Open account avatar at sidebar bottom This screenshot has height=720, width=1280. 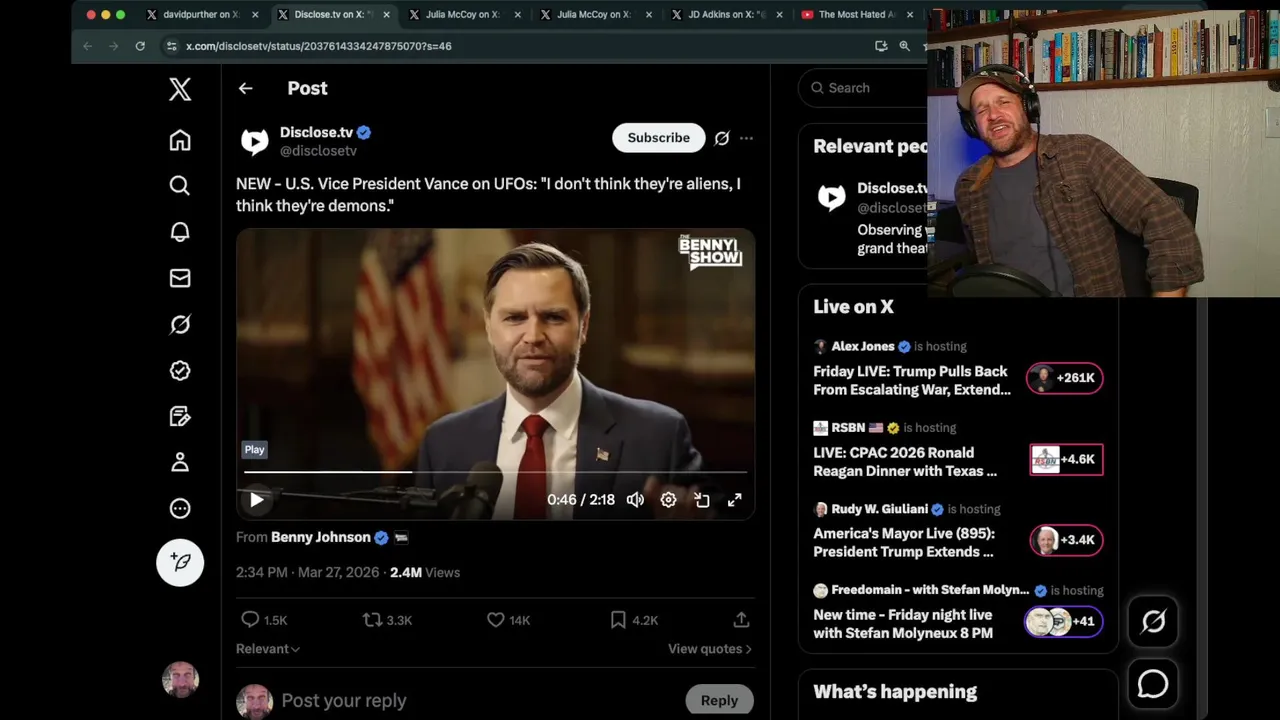180,680
